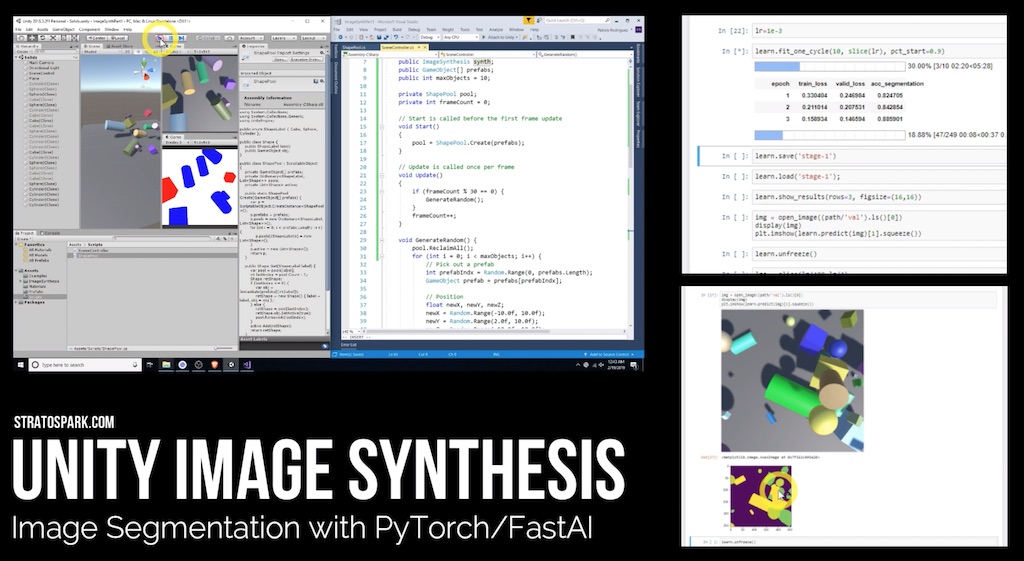1024x561 pixels.
Task: Open the Assembly-CSharp project dropdown
Action: click(390, 54)
